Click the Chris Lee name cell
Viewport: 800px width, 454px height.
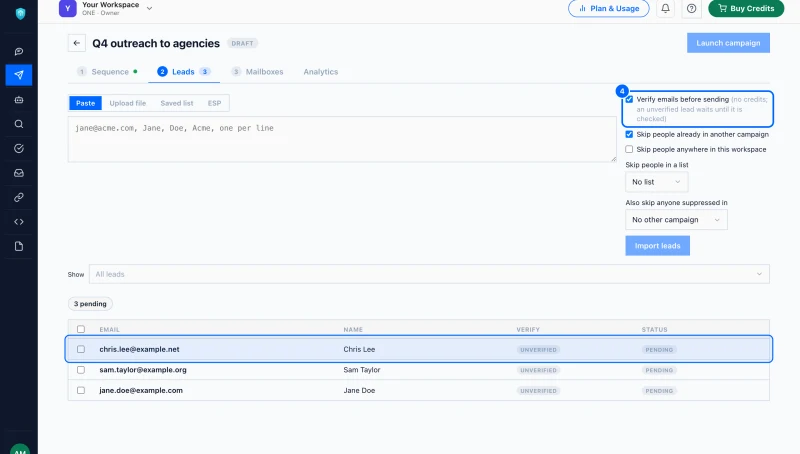[359, 349]
